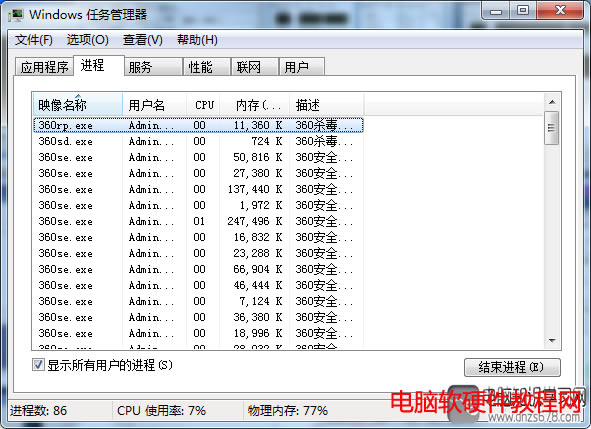Select 360se.exe row using 46,444 K
Screen dimensions: 591x429
[198, 285]
